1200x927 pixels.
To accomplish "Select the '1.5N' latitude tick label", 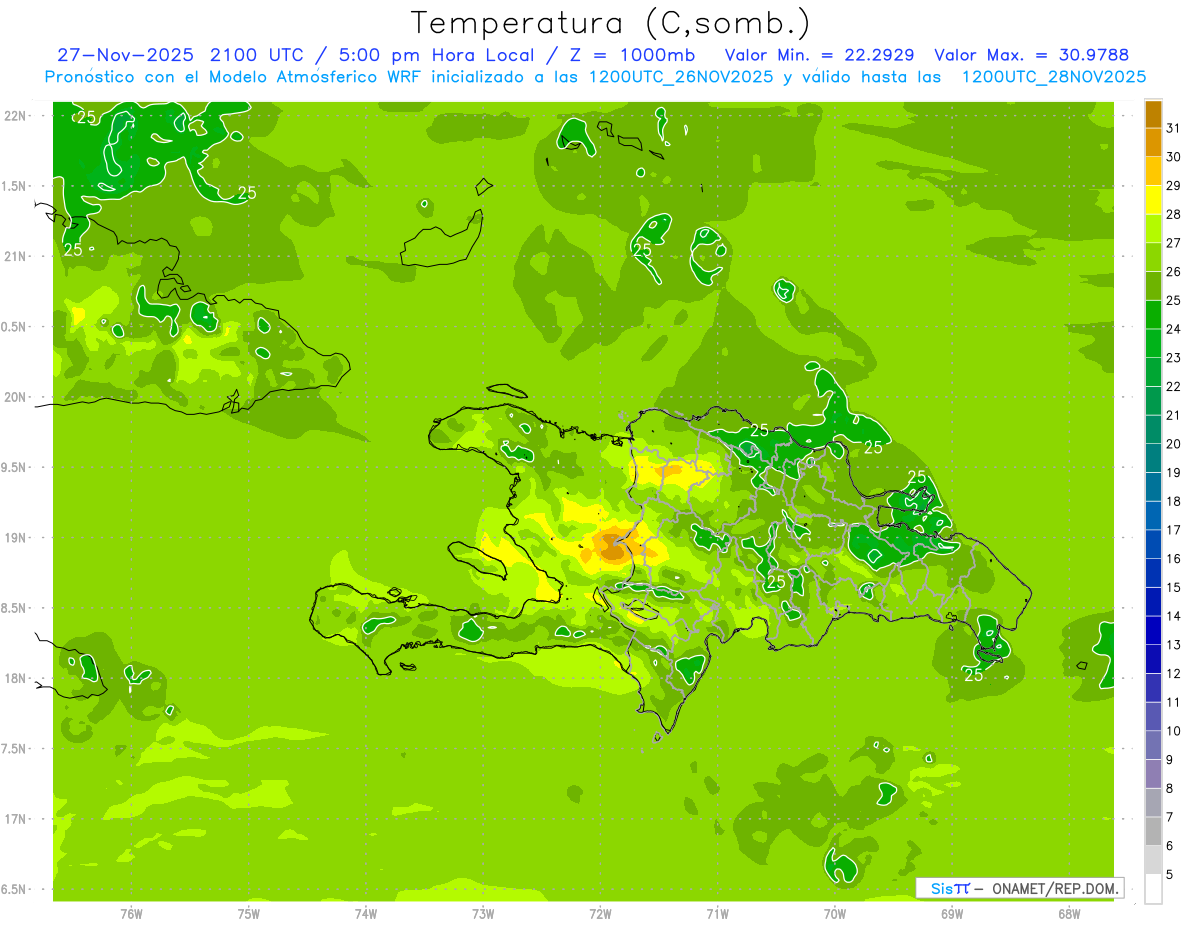I will coord(14,186).
